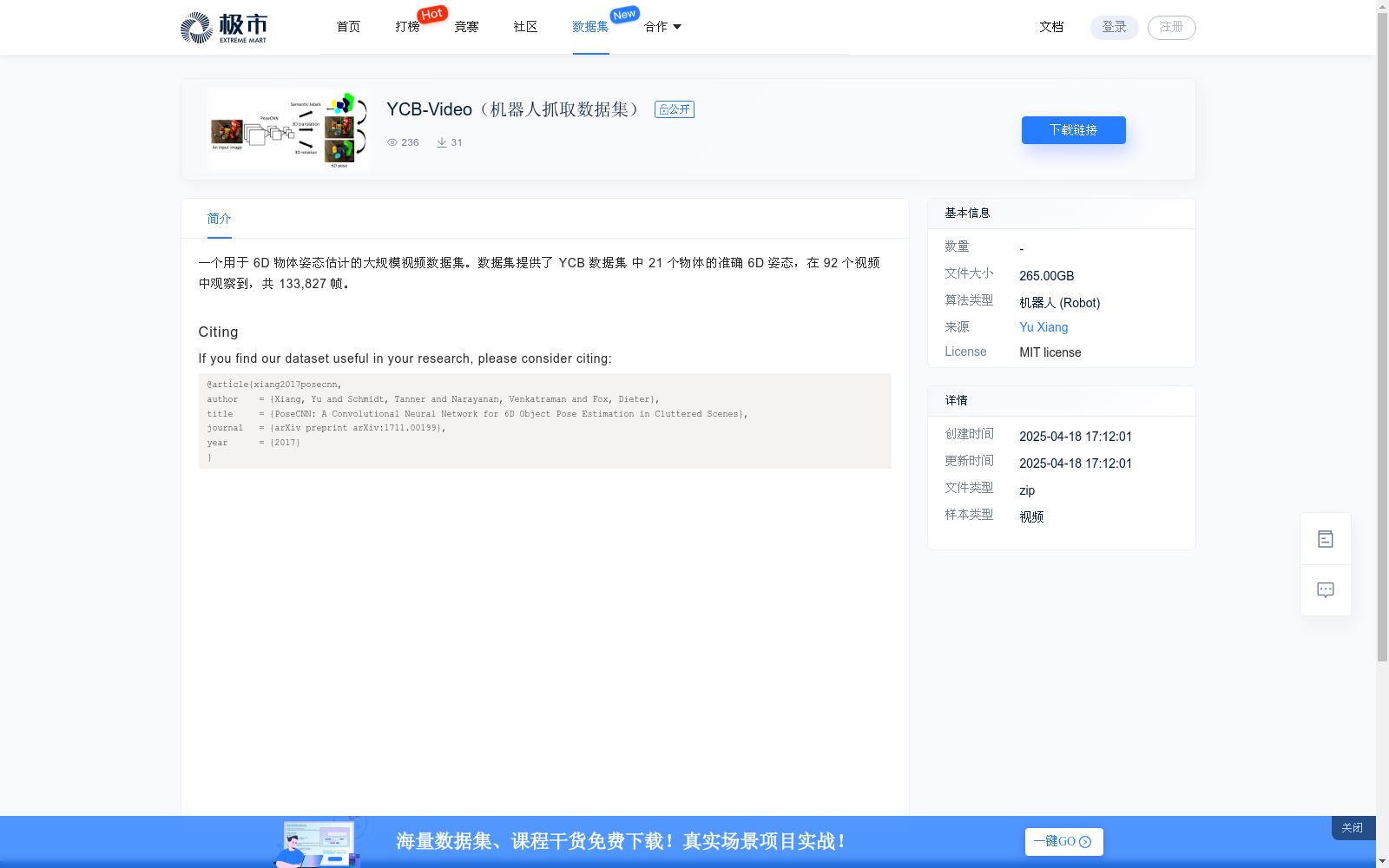Click the MIT license value
This screenshot has width=1389, height=868.
(1050, 352)
